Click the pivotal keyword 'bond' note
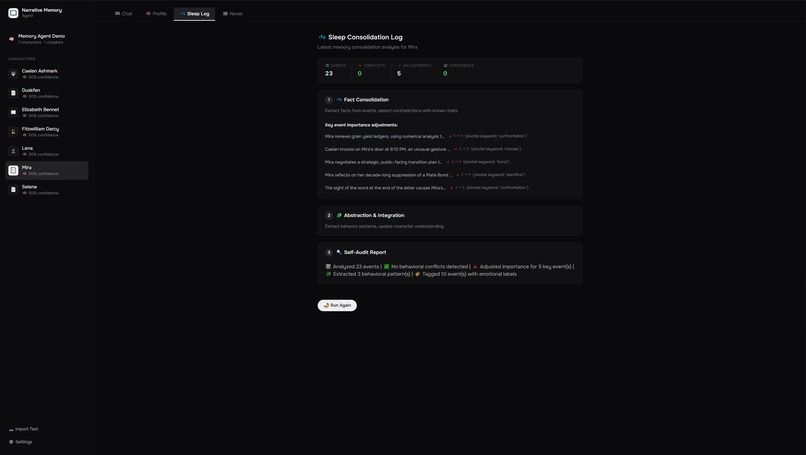Viewport: 806px width, 455px height. (486, 162)
